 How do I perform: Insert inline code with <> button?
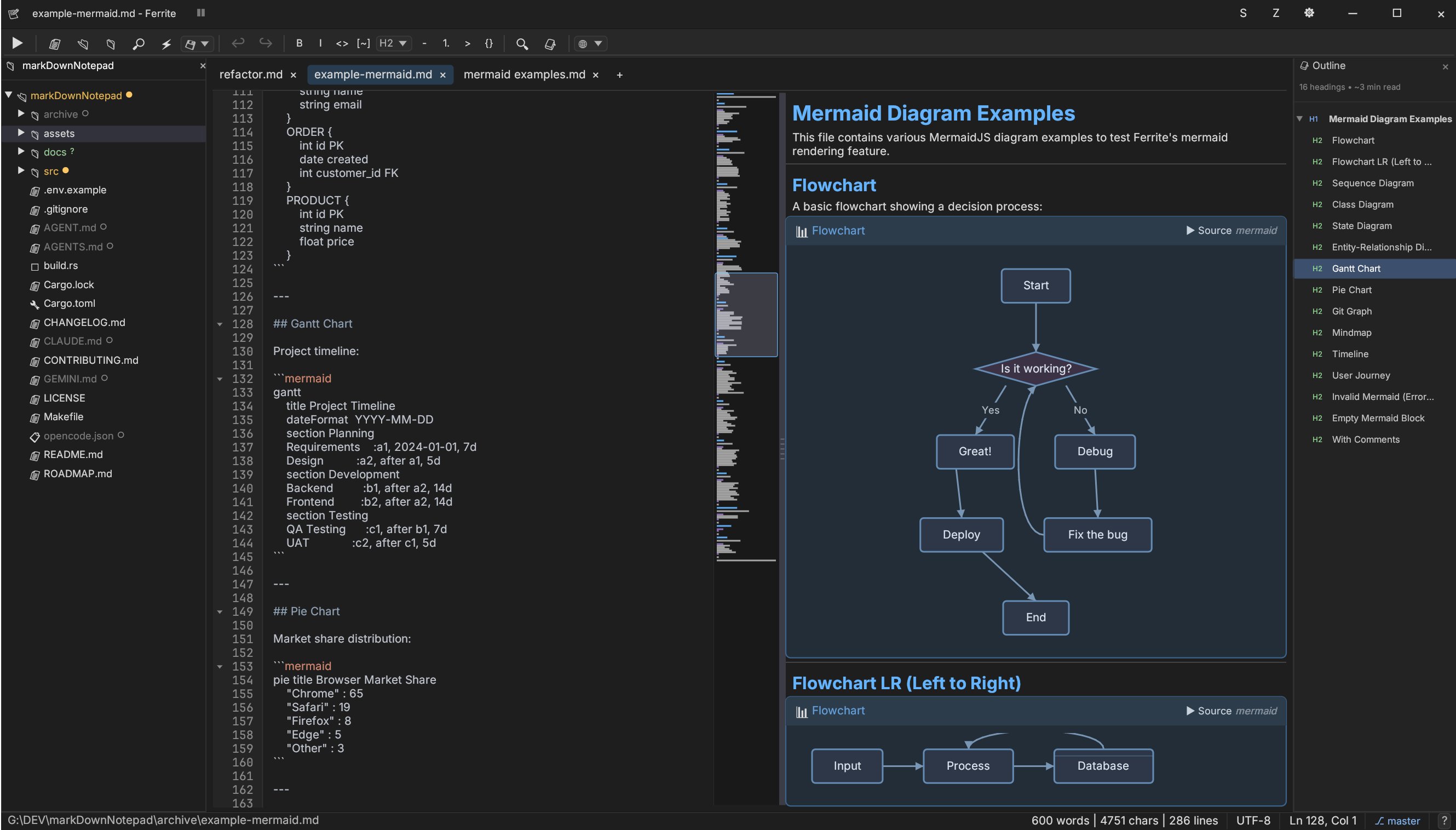coord(342,43)
